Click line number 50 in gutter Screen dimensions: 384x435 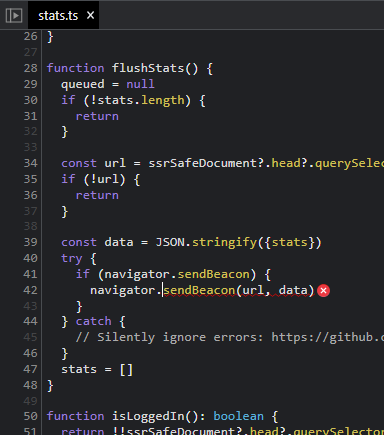(x=30, y=416)
